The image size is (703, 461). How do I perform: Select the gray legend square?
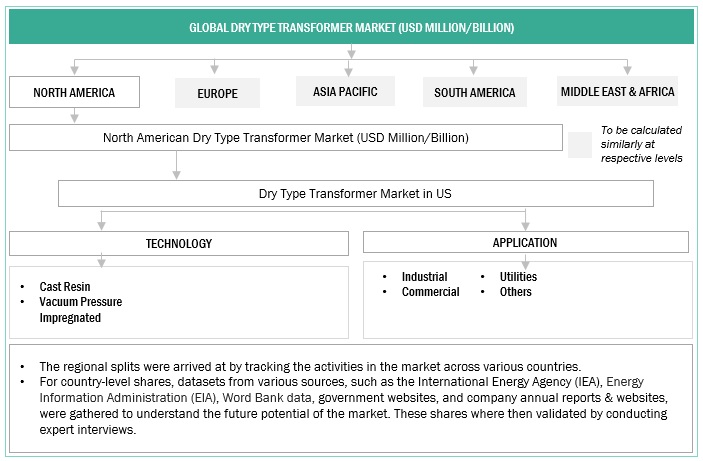580,145
